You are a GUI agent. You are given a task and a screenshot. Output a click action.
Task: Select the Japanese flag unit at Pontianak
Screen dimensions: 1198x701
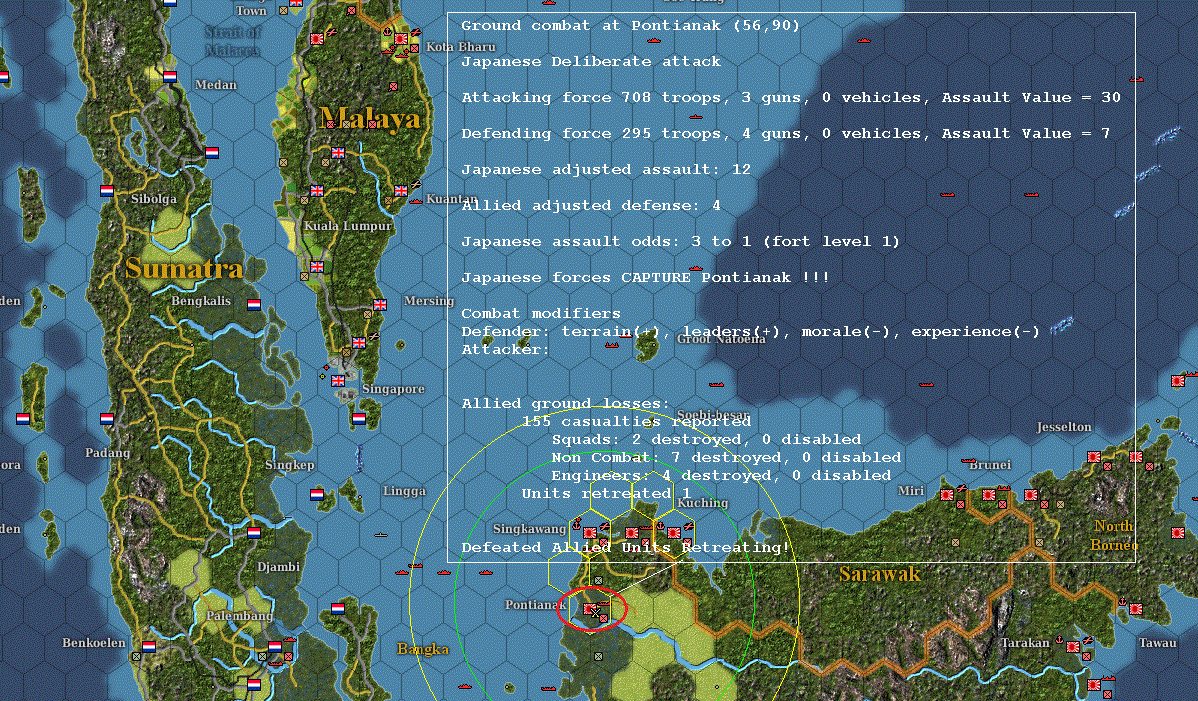tap(590, 609)
